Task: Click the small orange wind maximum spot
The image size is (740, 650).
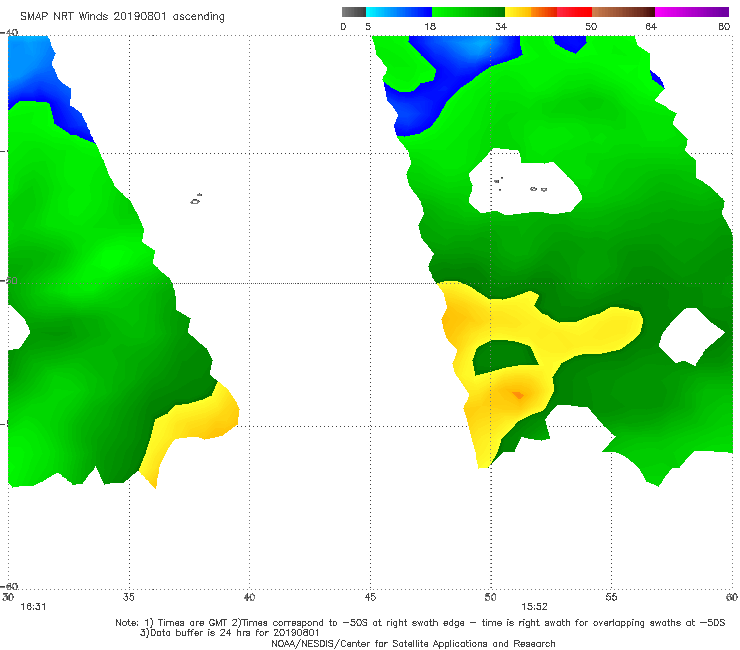Action: point(518,395)
